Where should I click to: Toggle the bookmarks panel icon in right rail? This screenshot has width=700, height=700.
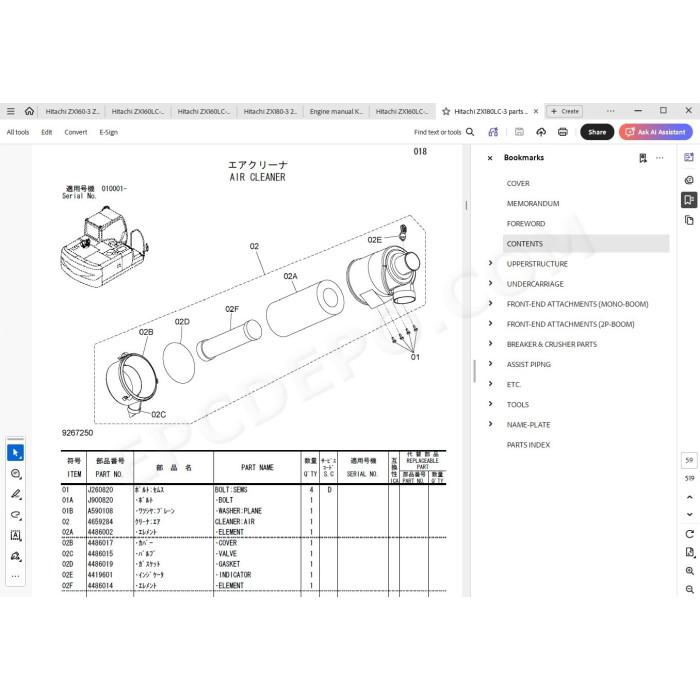tap(689, 200)
